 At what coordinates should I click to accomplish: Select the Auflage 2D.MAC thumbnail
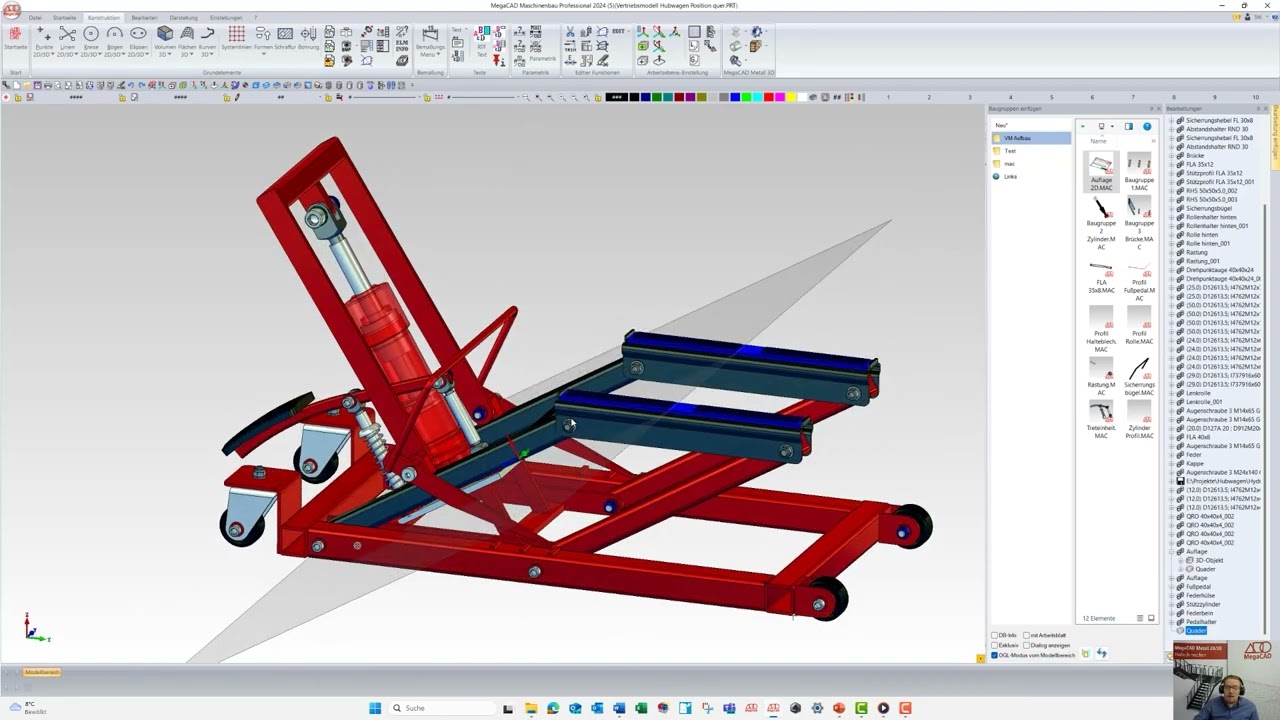(x=1101, y=173)
